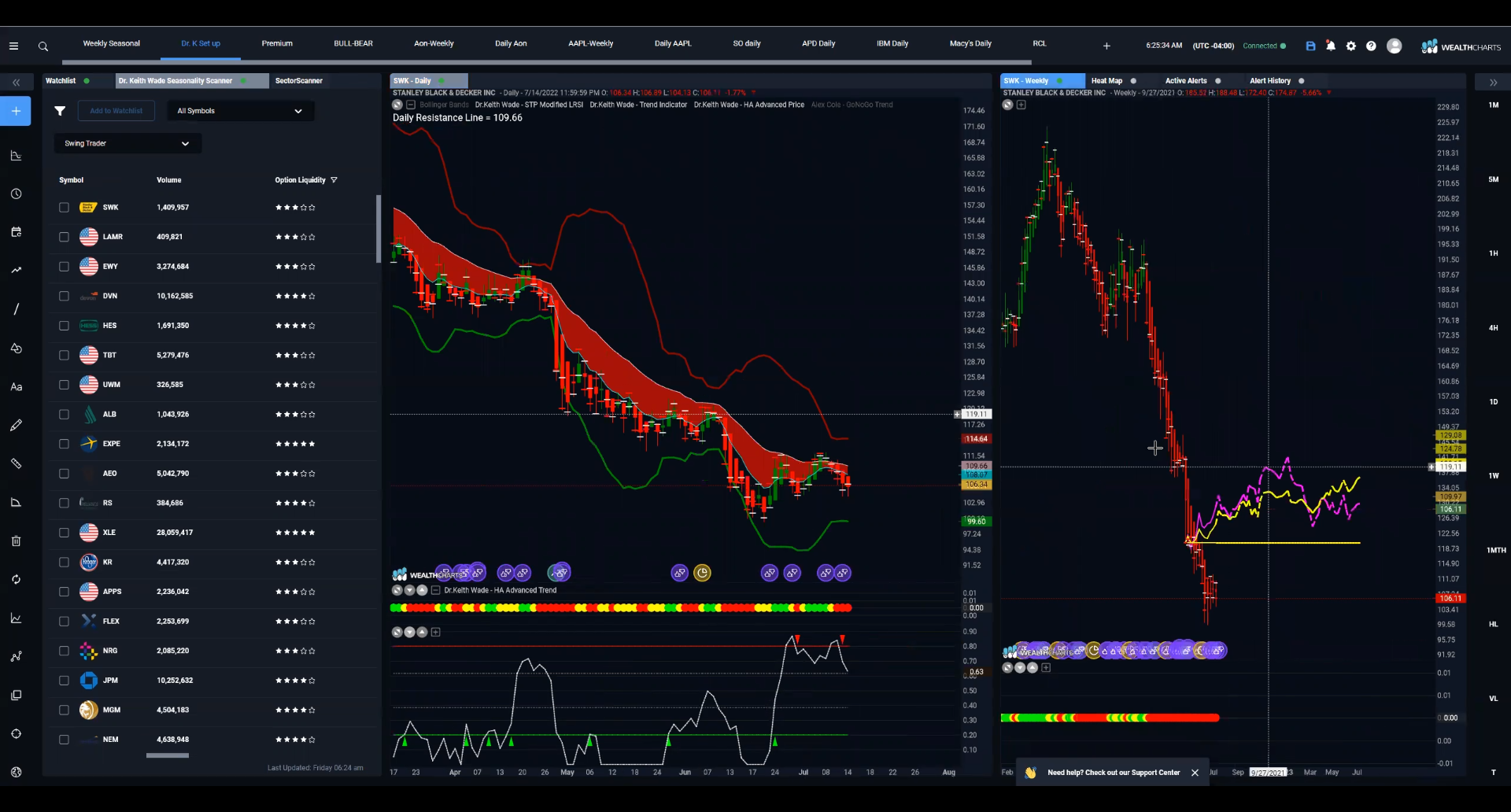Select the pencil freehand tool
Screen dimensions: 1511x812
click(x=16, y=425)
